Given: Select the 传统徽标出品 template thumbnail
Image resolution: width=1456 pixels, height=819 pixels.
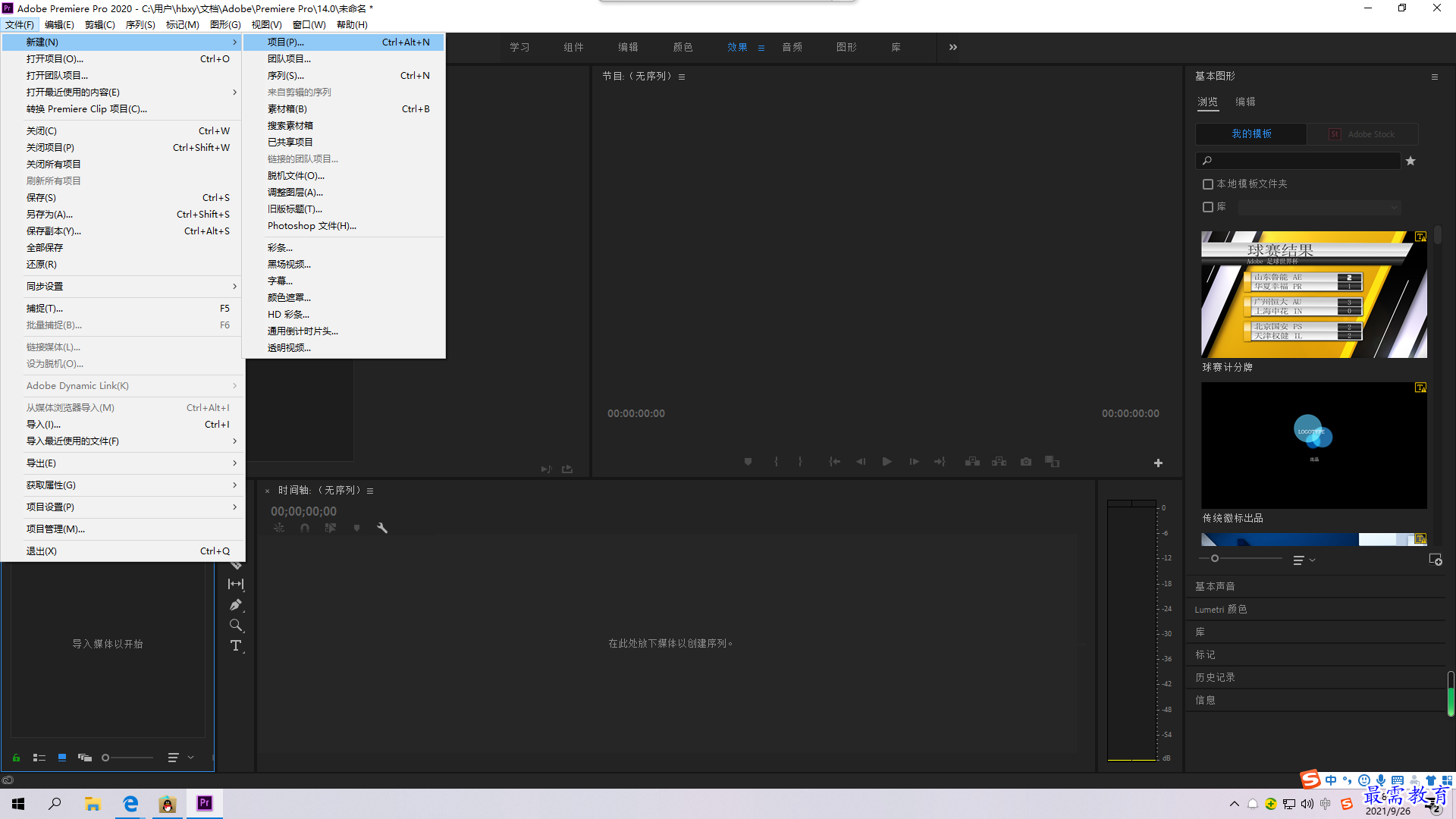Looking at the screenshot, I should point(1314,445).
